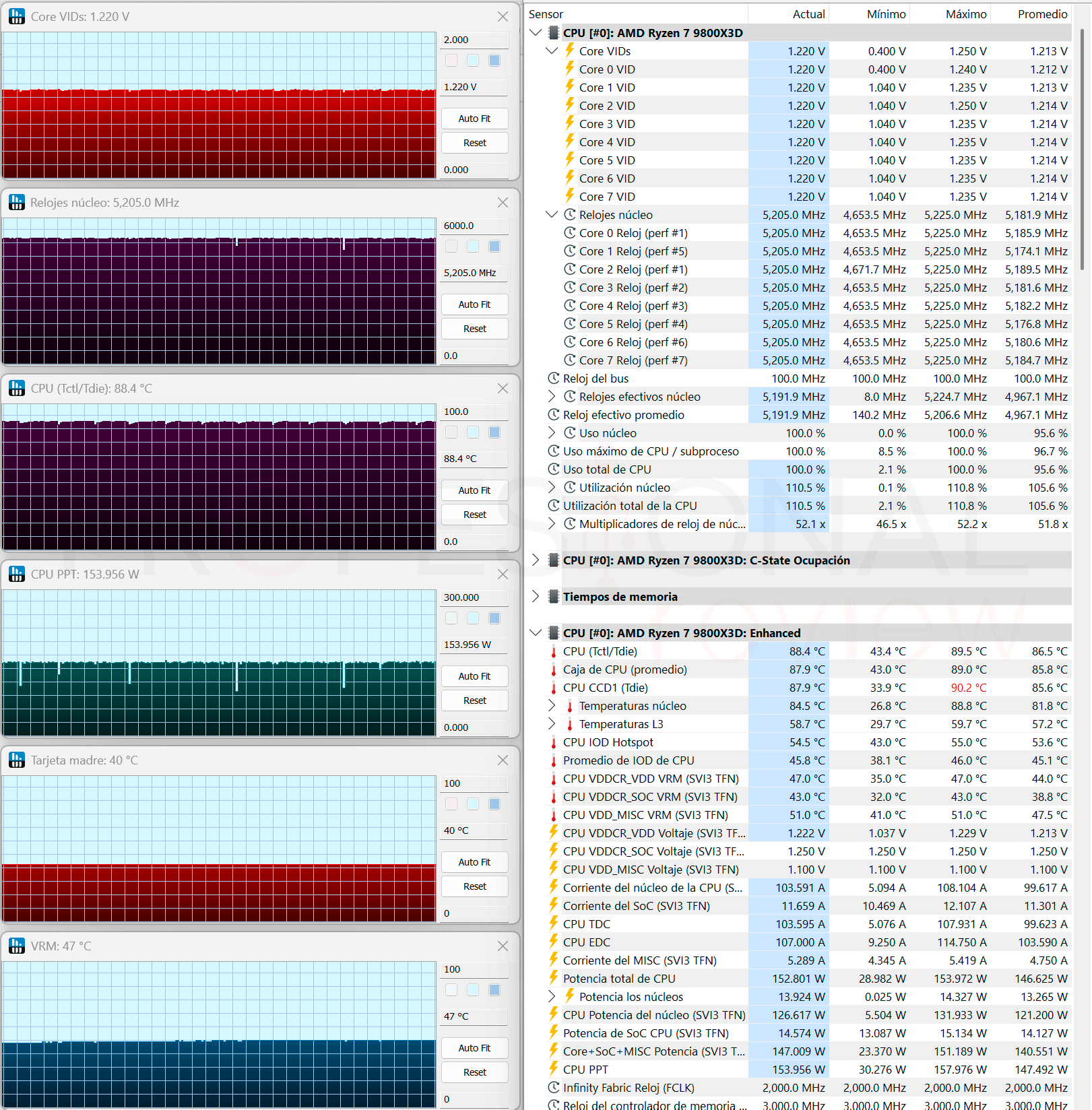Click the 2.000 maximum field in Core VIDs graph
This screenshot has height=1110, width=1092.
[x=474, y=40]
